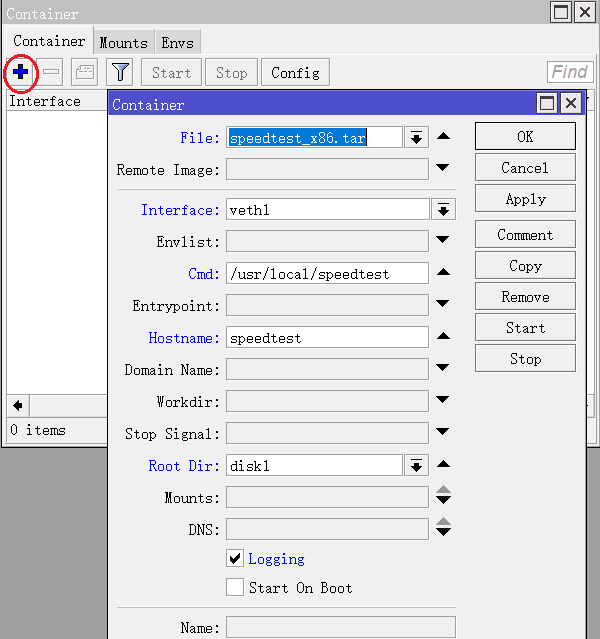This screenshot has height=639, width=600.
Task: Enable the Start On Boot checkbox
Action: 235,588
